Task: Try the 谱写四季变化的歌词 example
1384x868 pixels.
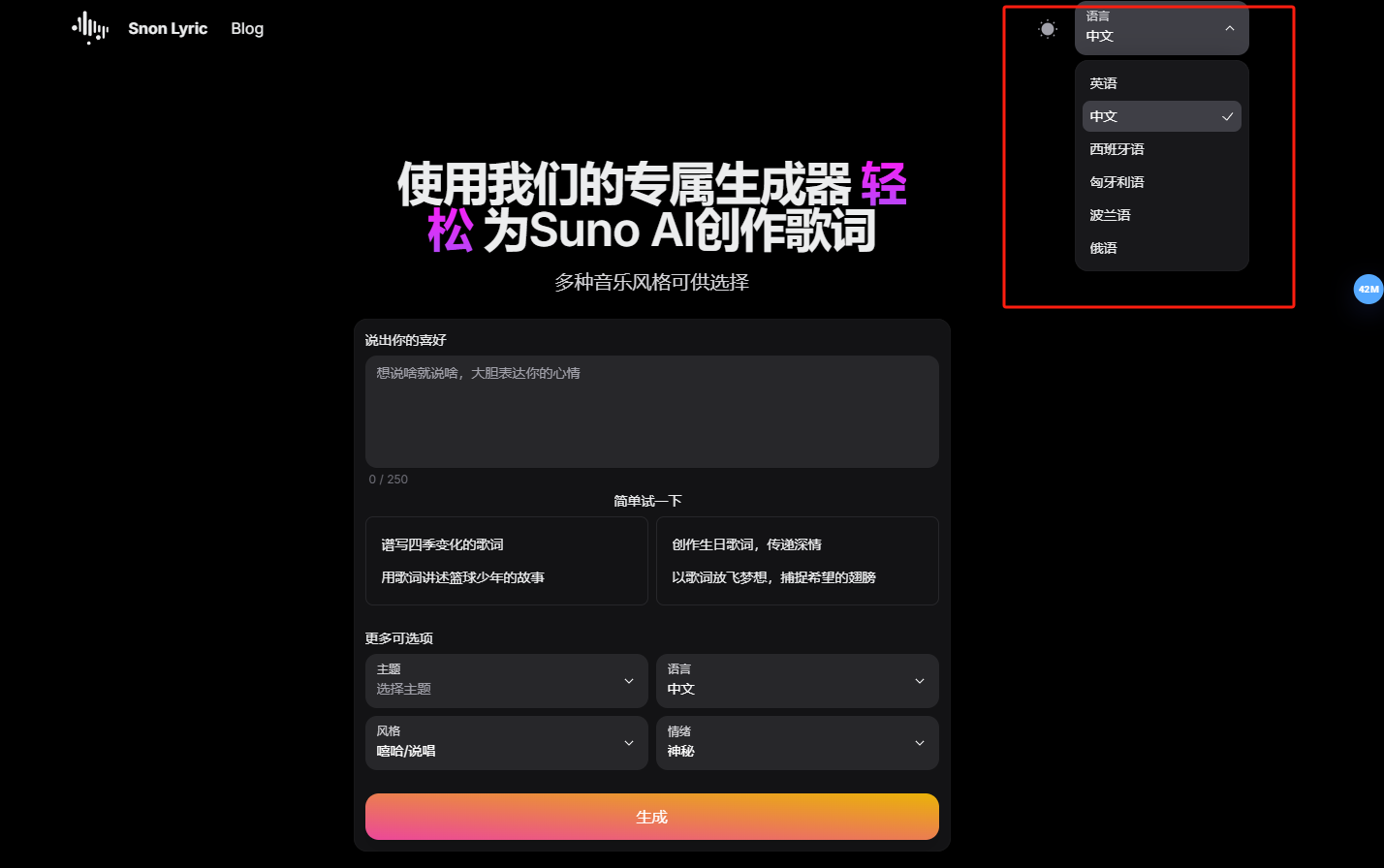Action: pyautogui.click(x=442, y=544)
